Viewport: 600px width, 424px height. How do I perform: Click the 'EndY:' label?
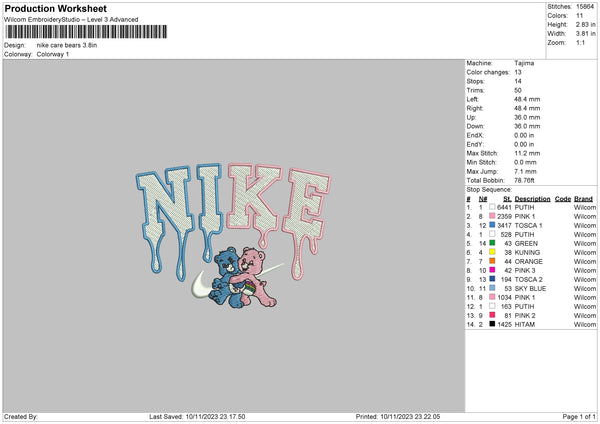[x=475, y=144]
